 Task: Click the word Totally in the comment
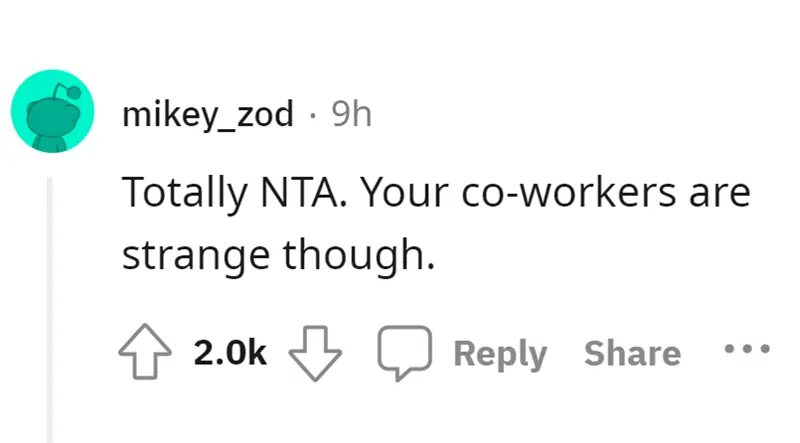[185, 194]
